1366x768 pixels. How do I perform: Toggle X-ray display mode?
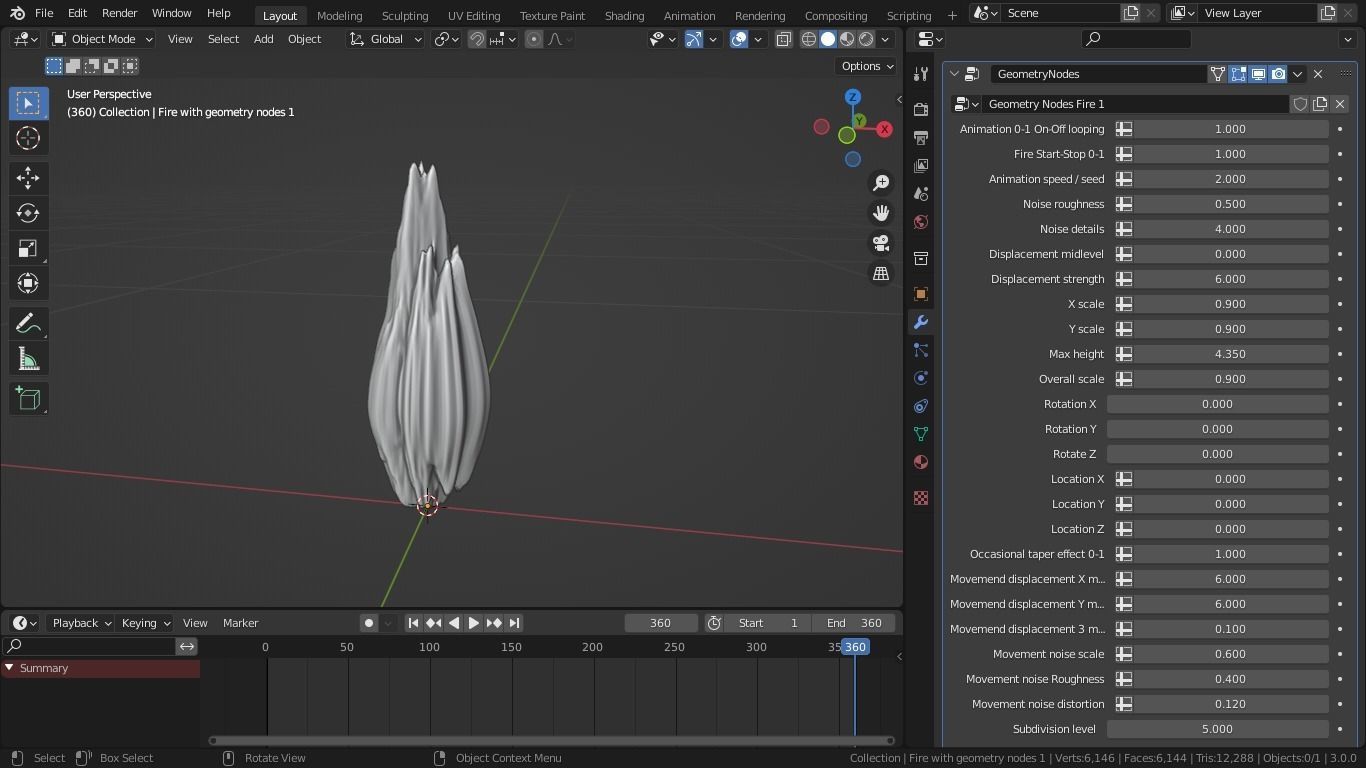coord(783,39)
